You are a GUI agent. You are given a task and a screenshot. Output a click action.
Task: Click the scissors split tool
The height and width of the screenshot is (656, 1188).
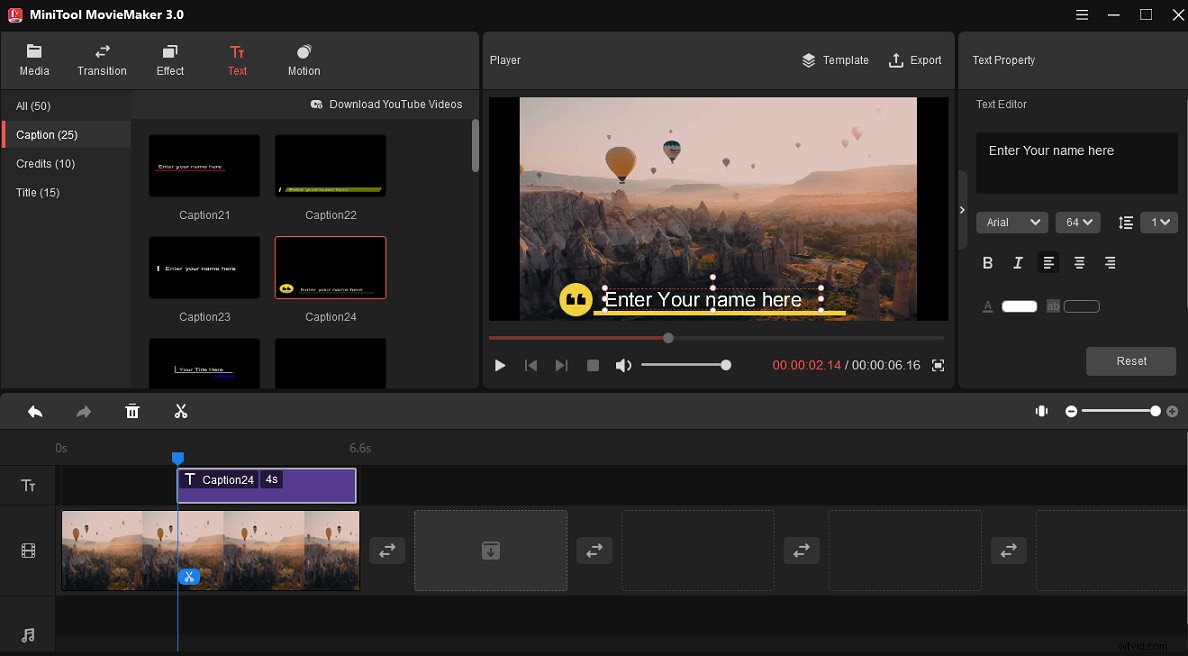click(x=181, y=411)
